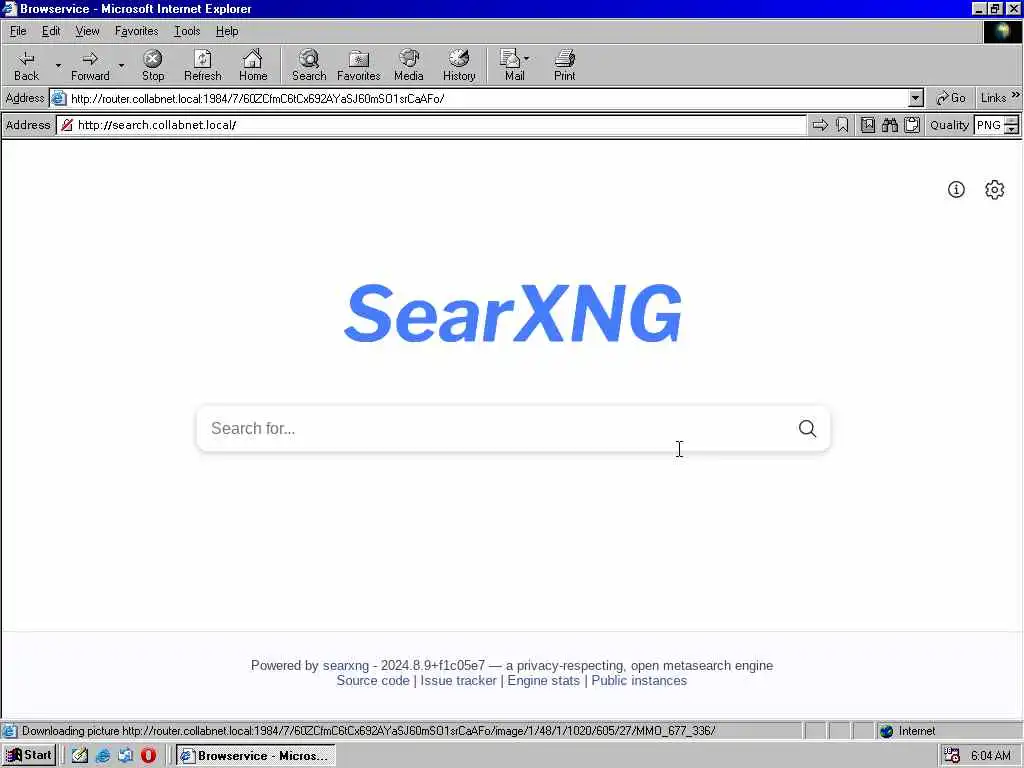This screenshot has height=768, width=1024.
Task: Print the page with the Print button
Action: pos(564,66)
